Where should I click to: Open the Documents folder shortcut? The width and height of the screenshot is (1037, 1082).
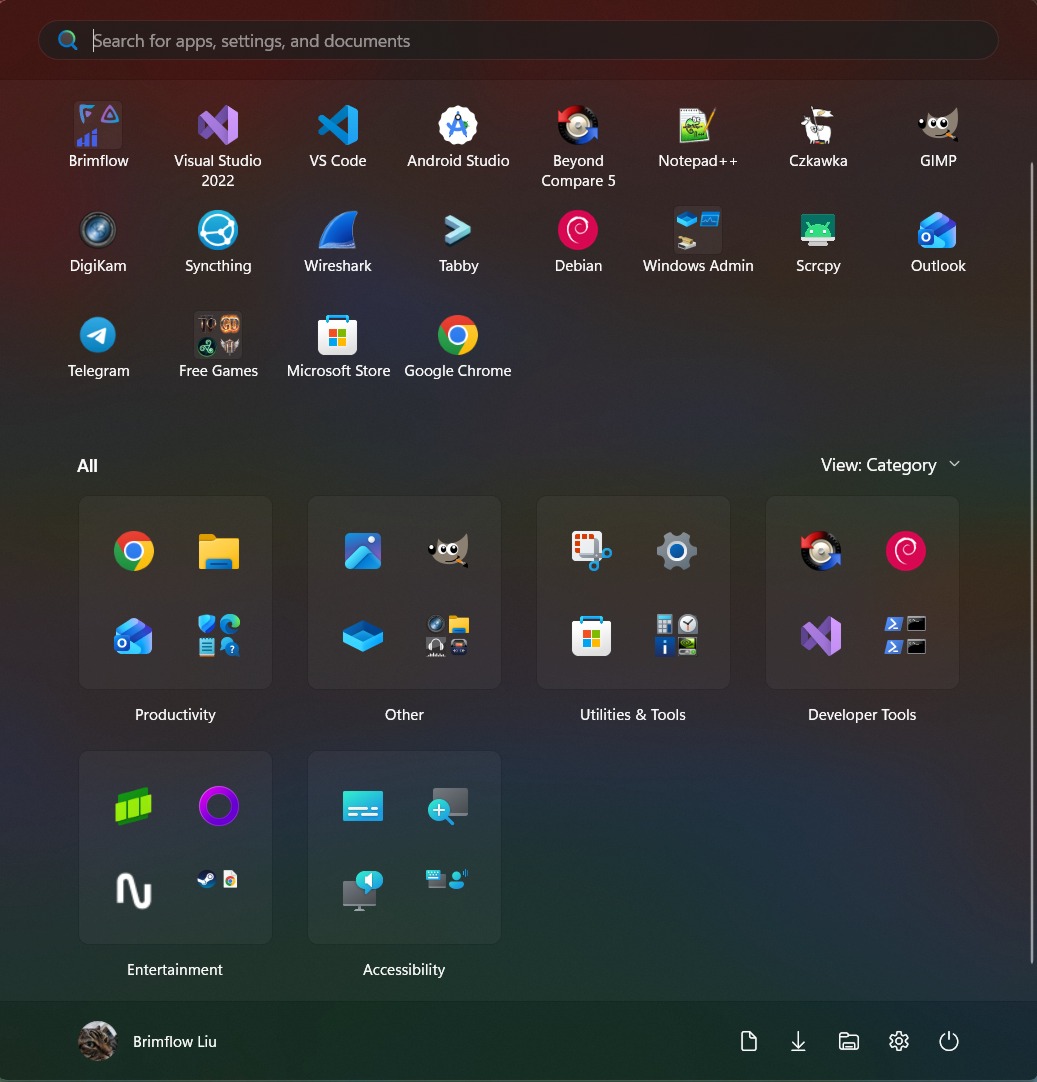(749, 1041)
